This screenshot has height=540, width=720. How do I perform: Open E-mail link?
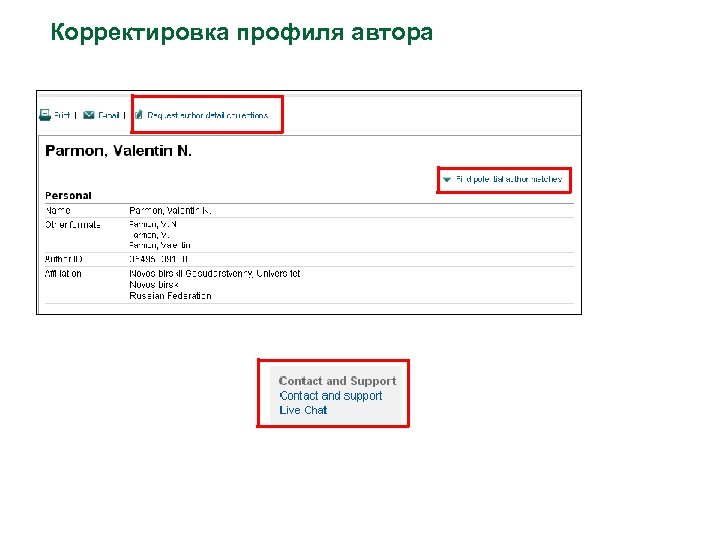tap(108, 115)
